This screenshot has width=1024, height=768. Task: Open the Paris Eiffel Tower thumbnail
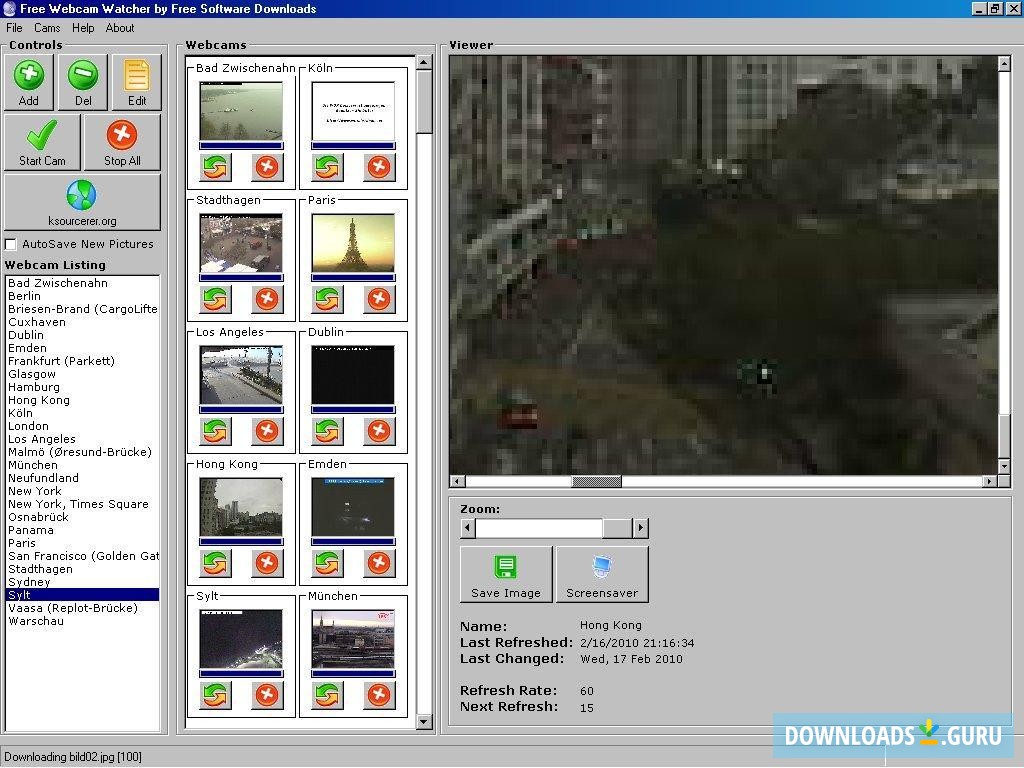pyautogui.click(x=353, y=243)
